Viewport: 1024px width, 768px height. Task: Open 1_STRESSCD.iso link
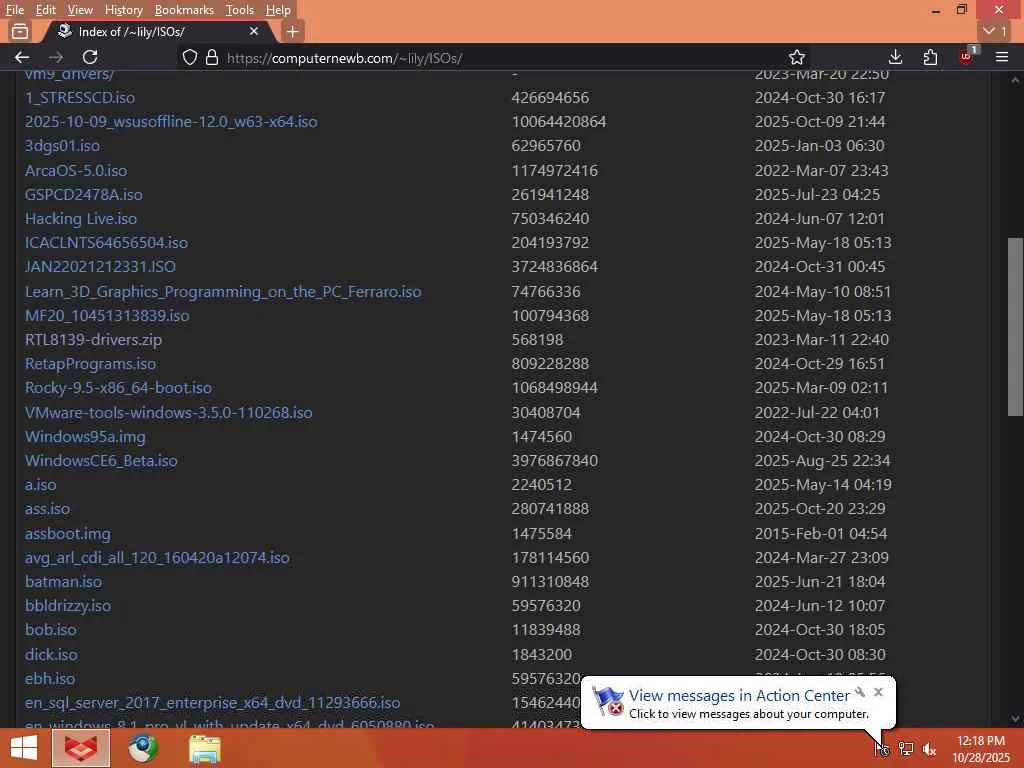click(x=80, y=97)
